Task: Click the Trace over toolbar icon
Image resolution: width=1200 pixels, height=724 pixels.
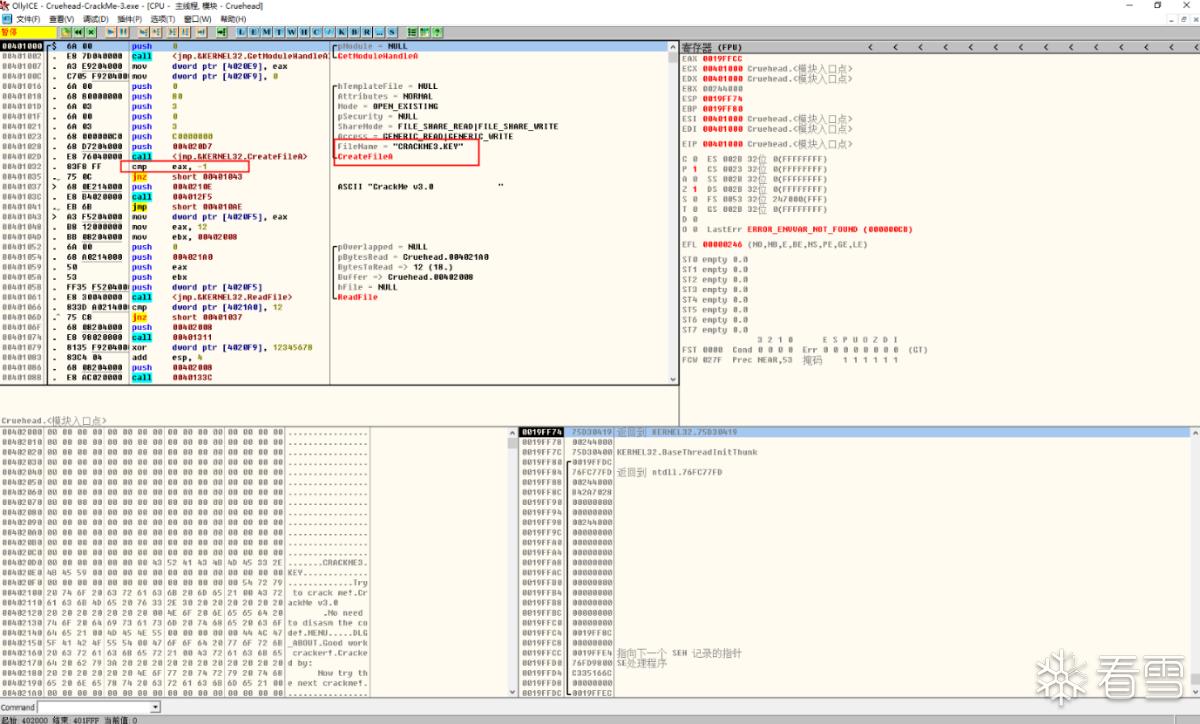Action: [x=184, y=32]
